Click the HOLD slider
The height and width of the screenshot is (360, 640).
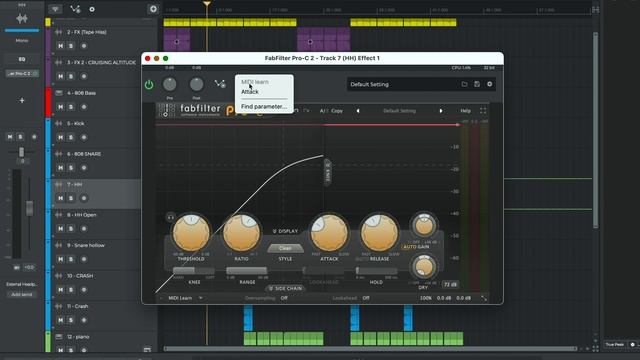[376, 271]
